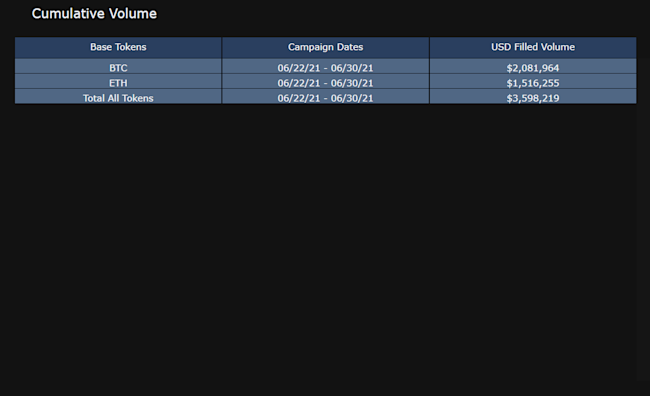The height and width of the screenshot is (396, 650).
Task: Click the word Tokens in header
Action: 130,47
